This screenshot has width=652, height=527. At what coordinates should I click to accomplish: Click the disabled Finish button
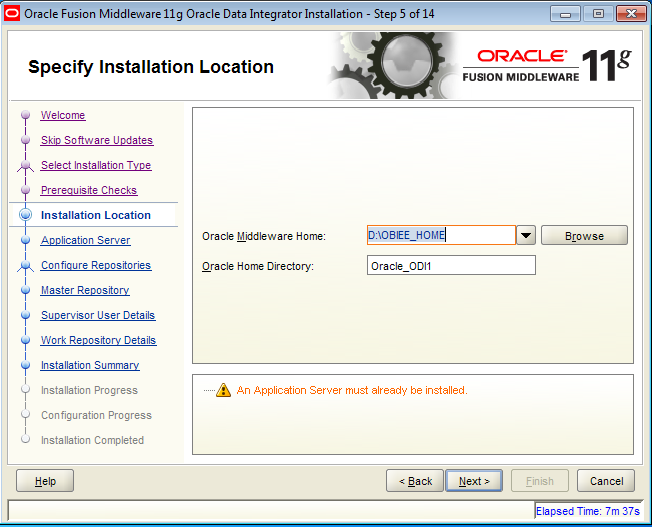(540, 481)
